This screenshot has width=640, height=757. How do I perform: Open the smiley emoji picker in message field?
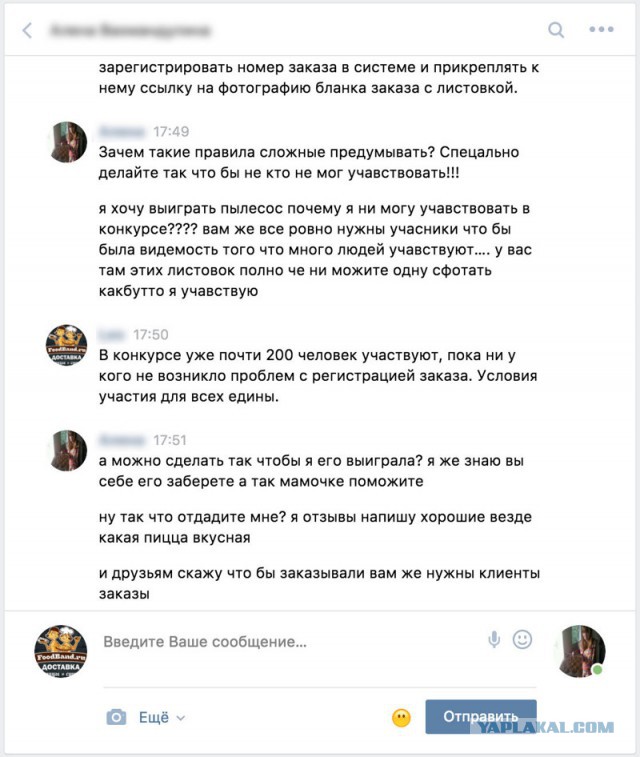coord(522,639)
